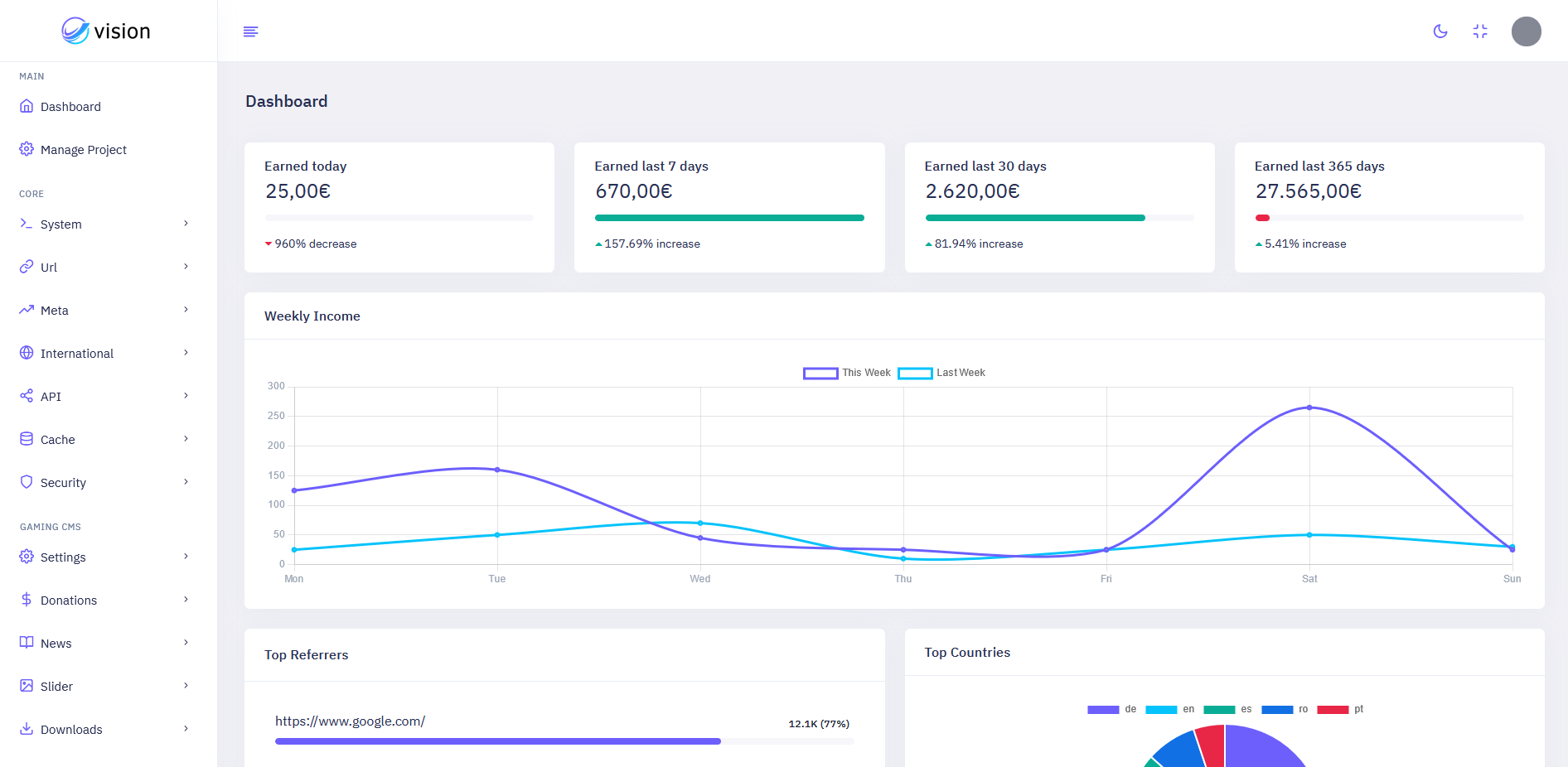
Task: Expand the Meta submenu chevron
Action: coord(186,310)
